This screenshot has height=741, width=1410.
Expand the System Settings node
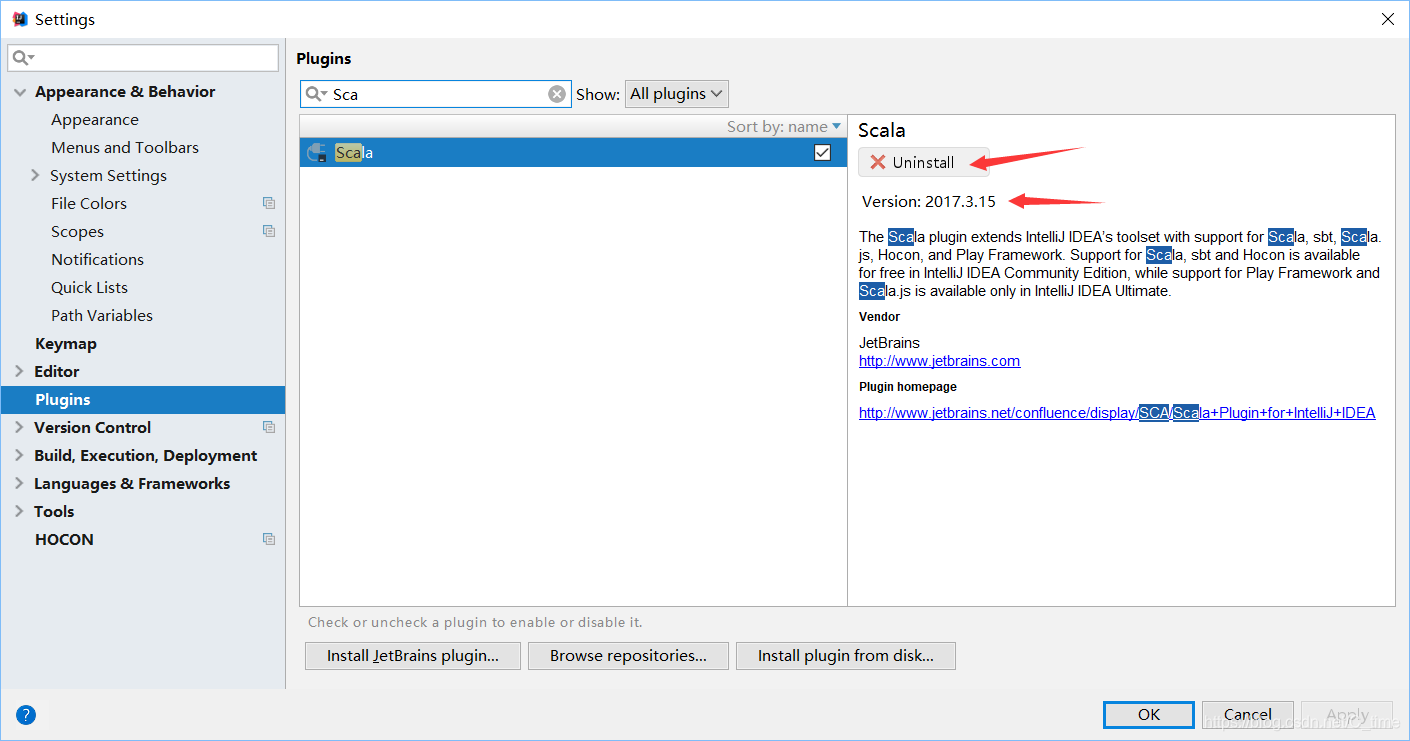(36, 175)
